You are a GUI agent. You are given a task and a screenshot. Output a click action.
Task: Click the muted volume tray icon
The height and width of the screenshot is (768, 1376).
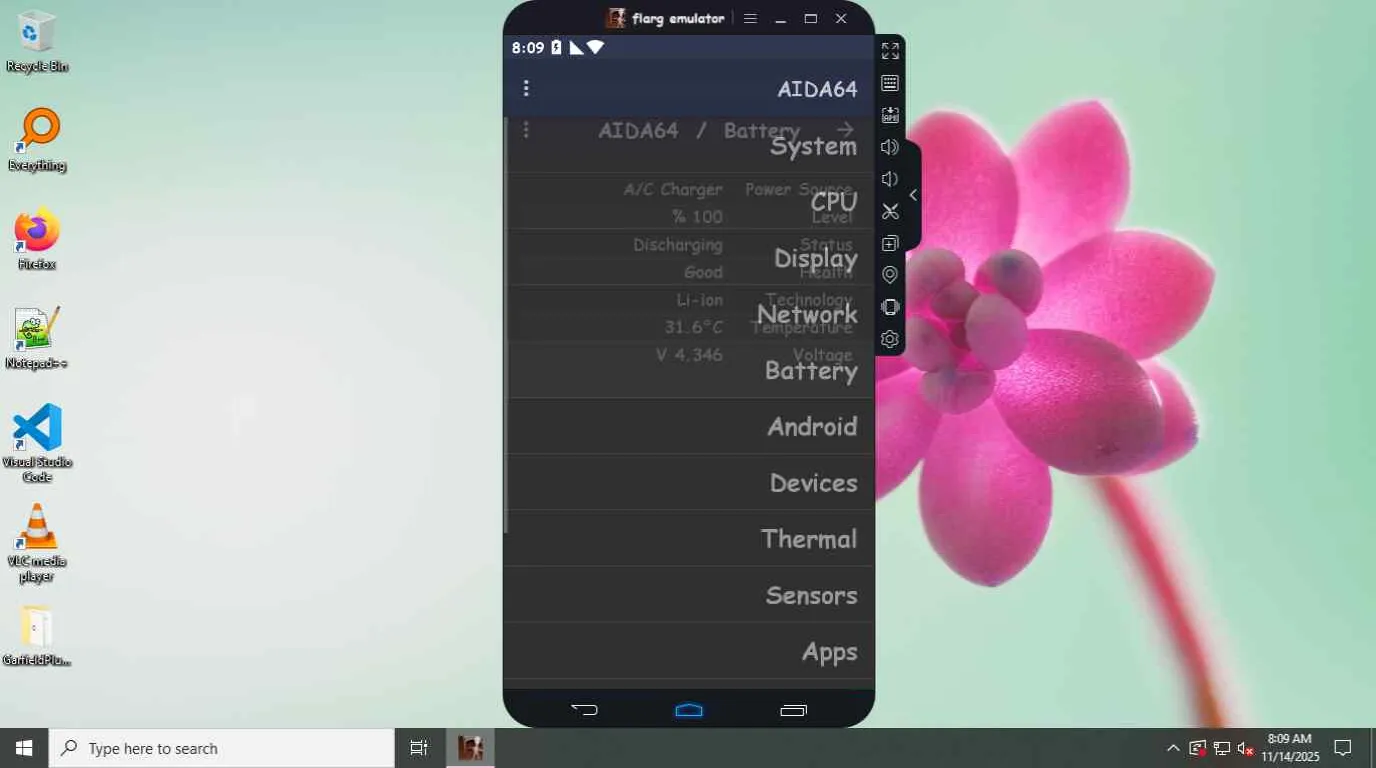point(1246,748)
